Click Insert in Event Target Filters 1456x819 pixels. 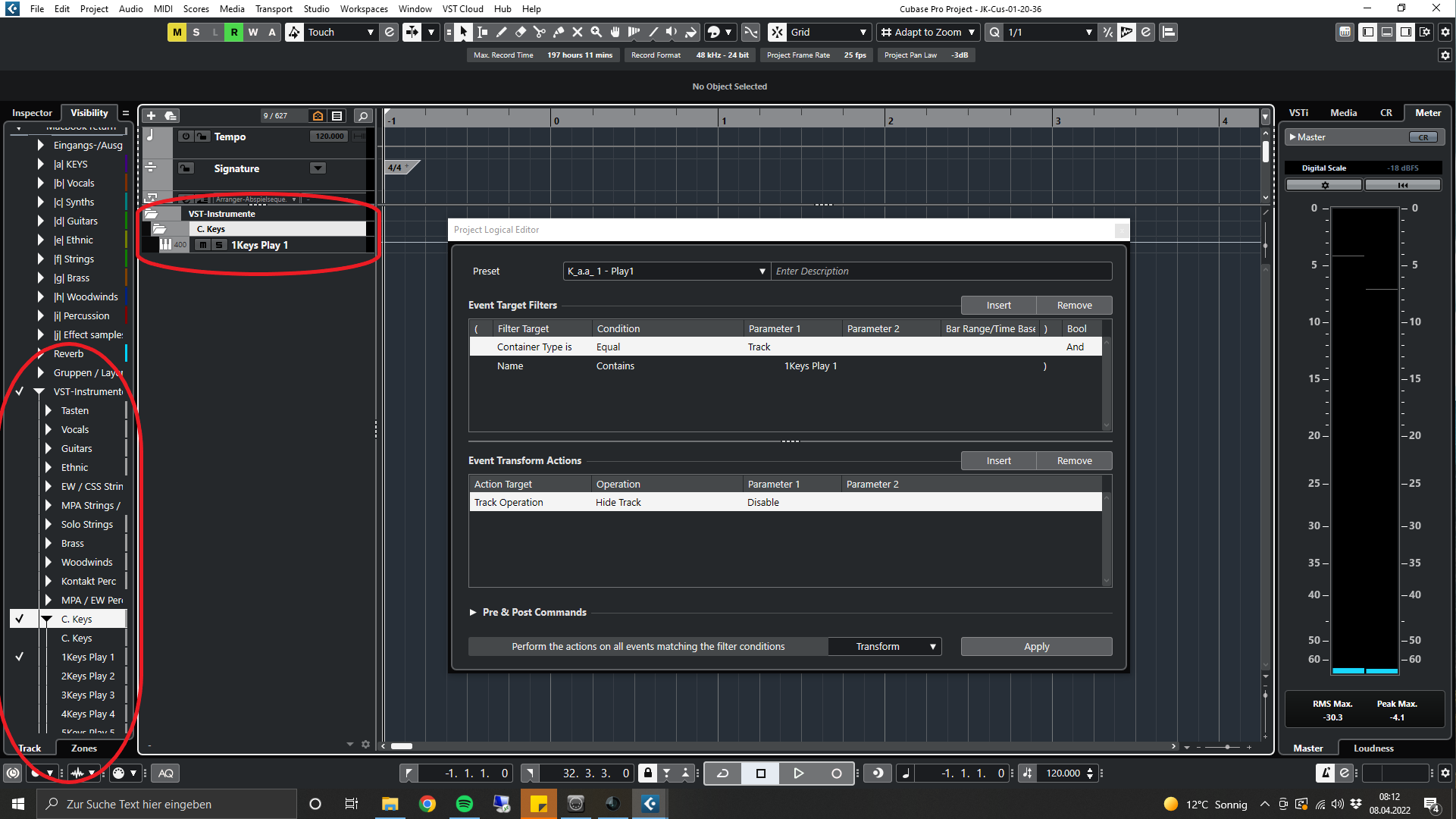[998, 305]
